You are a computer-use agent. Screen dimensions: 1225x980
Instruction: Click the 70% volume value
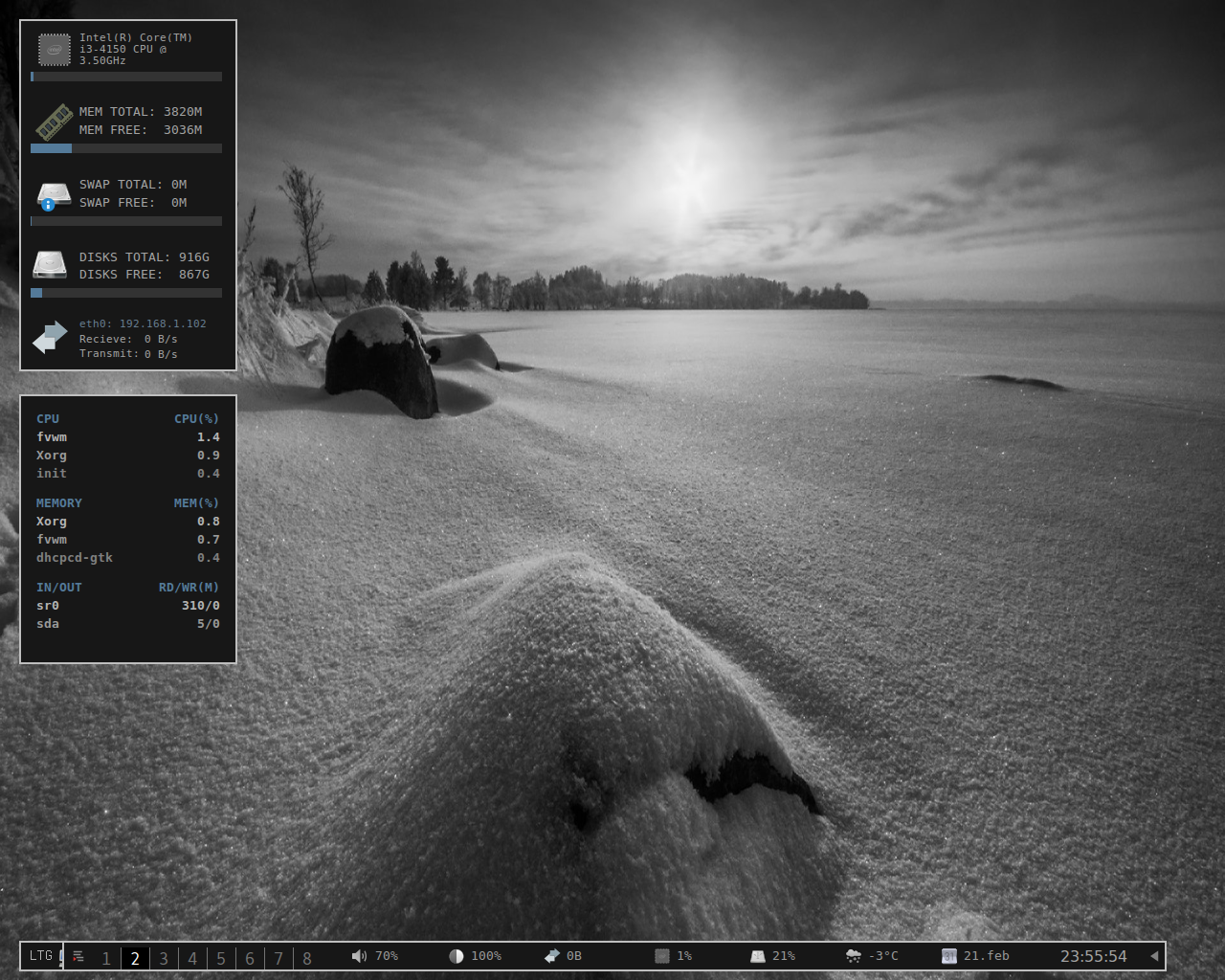[x=387, y=956]
